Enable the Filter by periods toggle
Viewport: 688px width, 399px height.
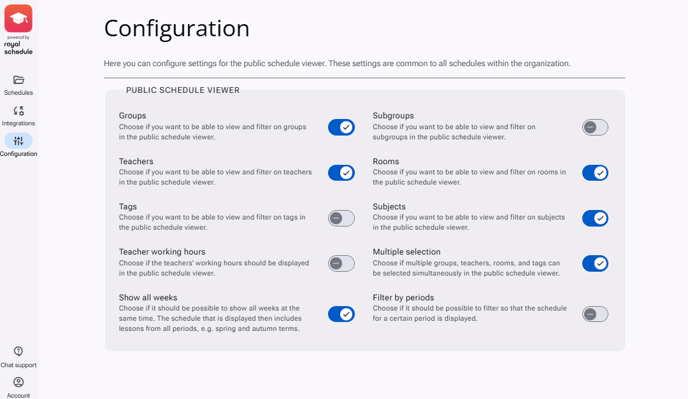point(595,314)
